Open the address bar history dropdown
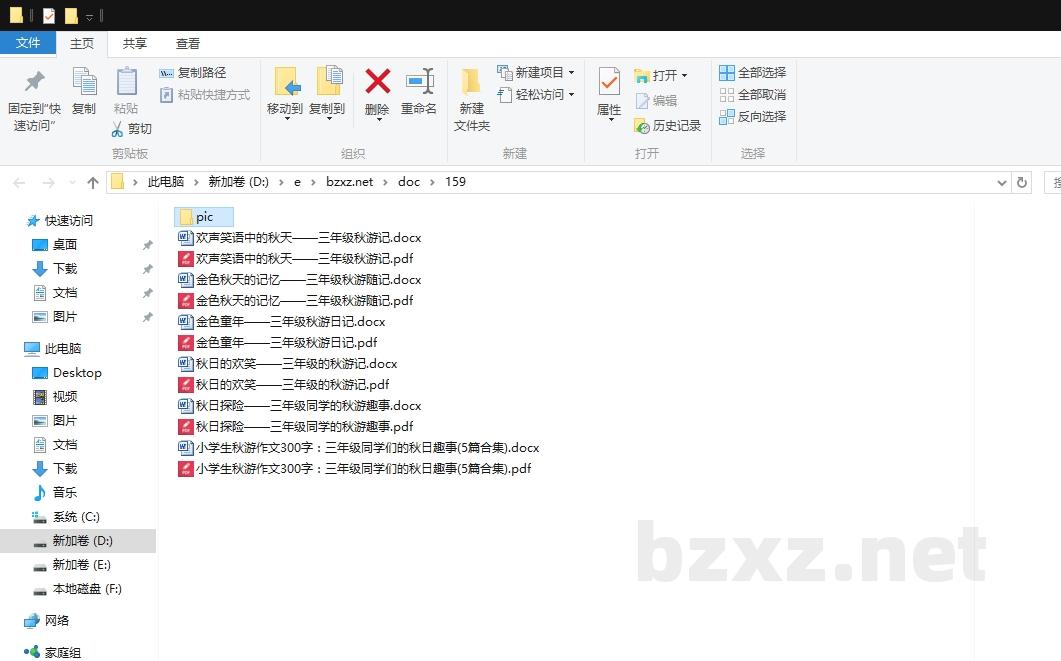1061x661 pixels. 1002,182
